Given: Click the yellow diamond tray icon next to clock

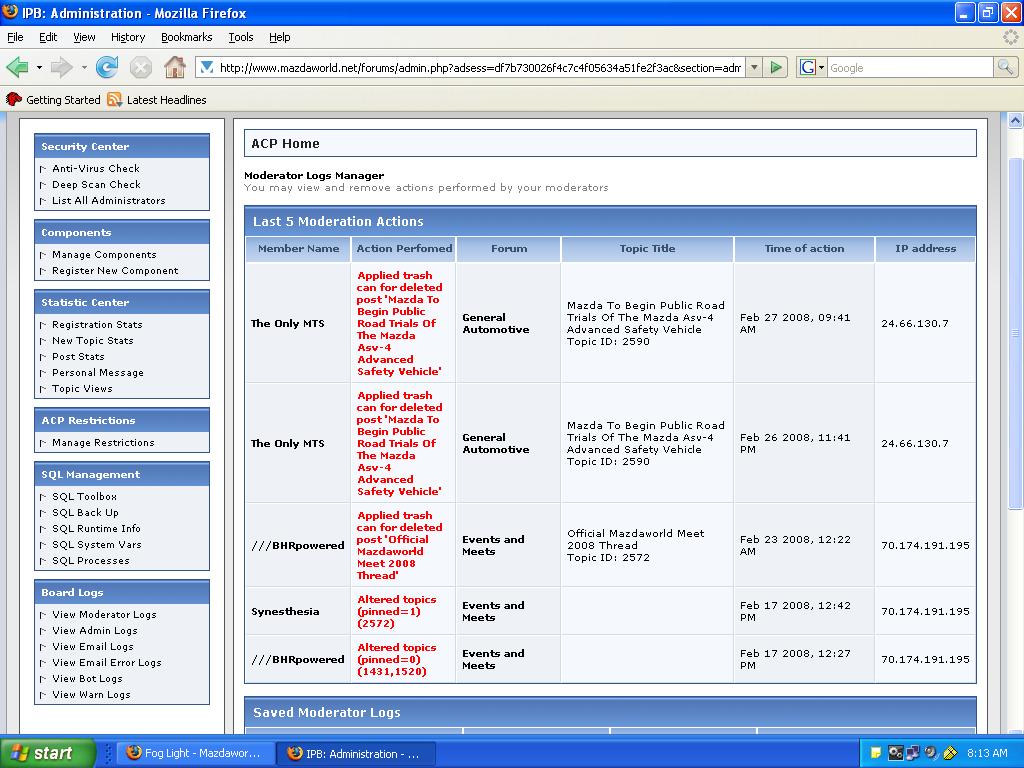Looking at the screenshot, I should coord(950,753).
